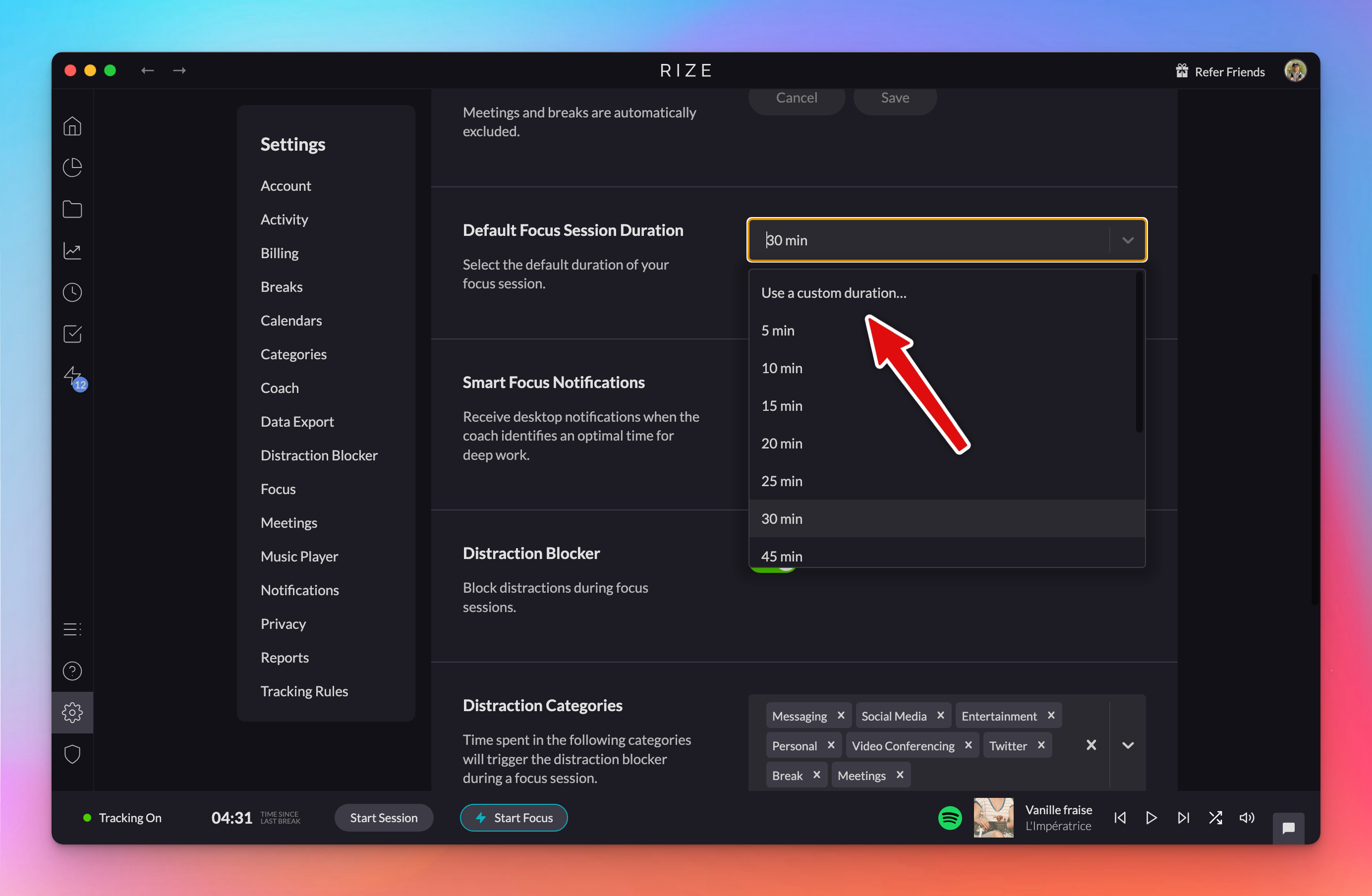Open the chat support bubble

point(1288,828)
